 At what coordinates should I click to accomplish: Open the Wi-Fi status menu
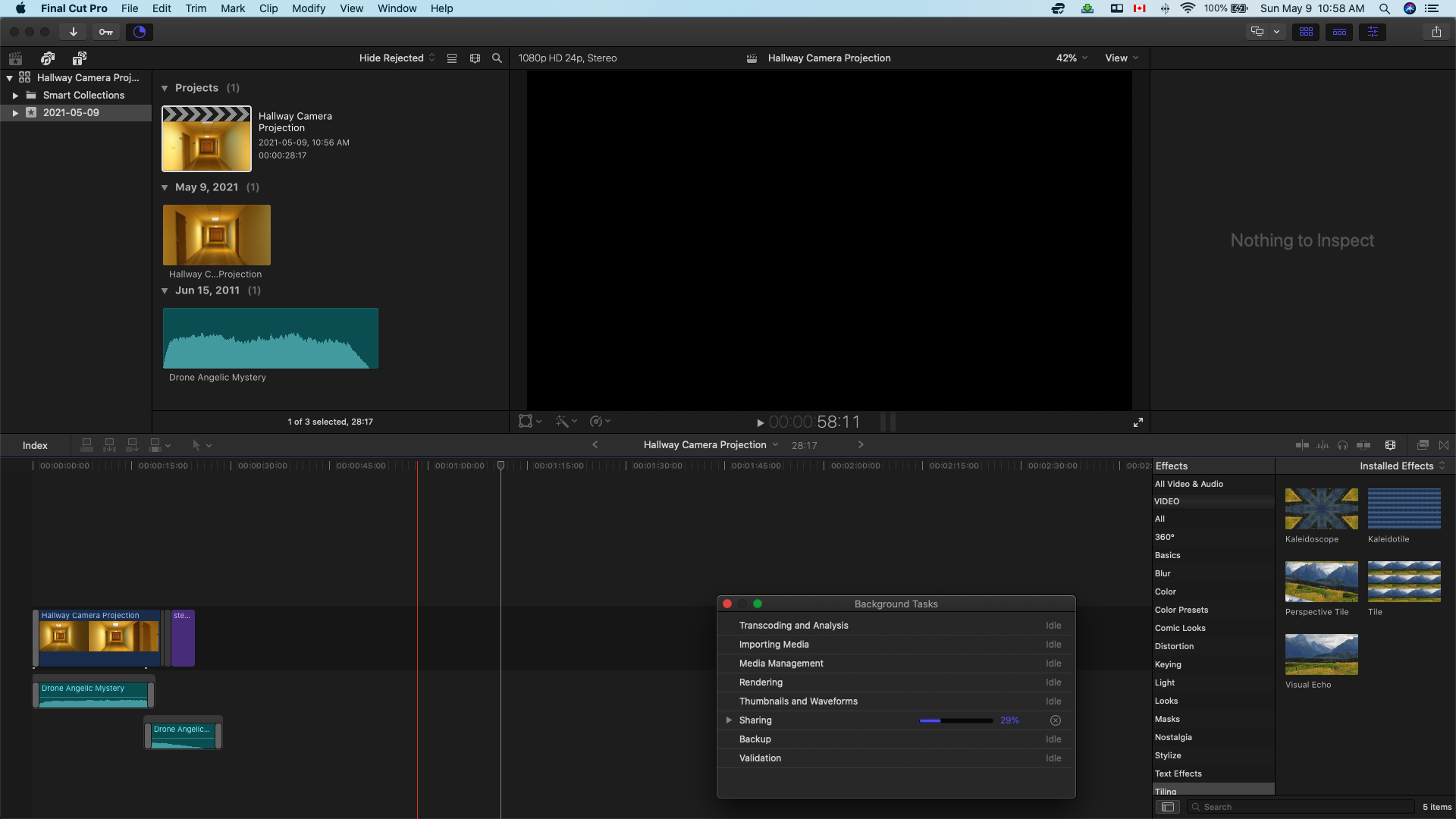[1188, 8]
